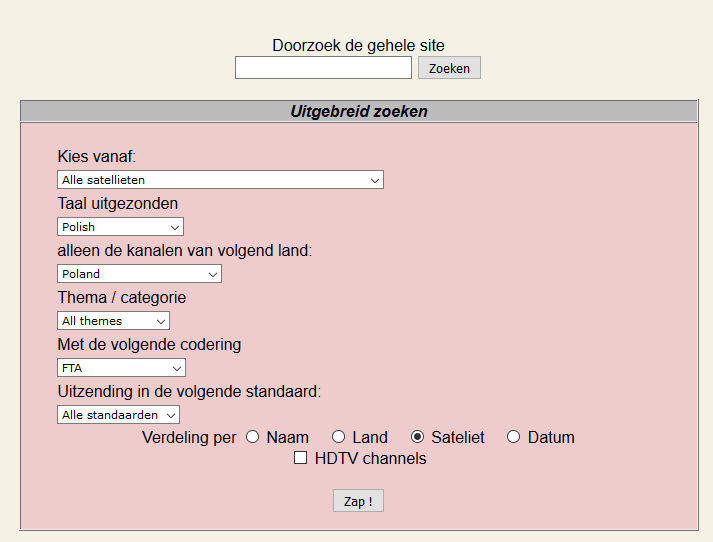The width and height of the screenshot is (713, 542).
Task: Select the Naam radio button
Action: point(252,437)
